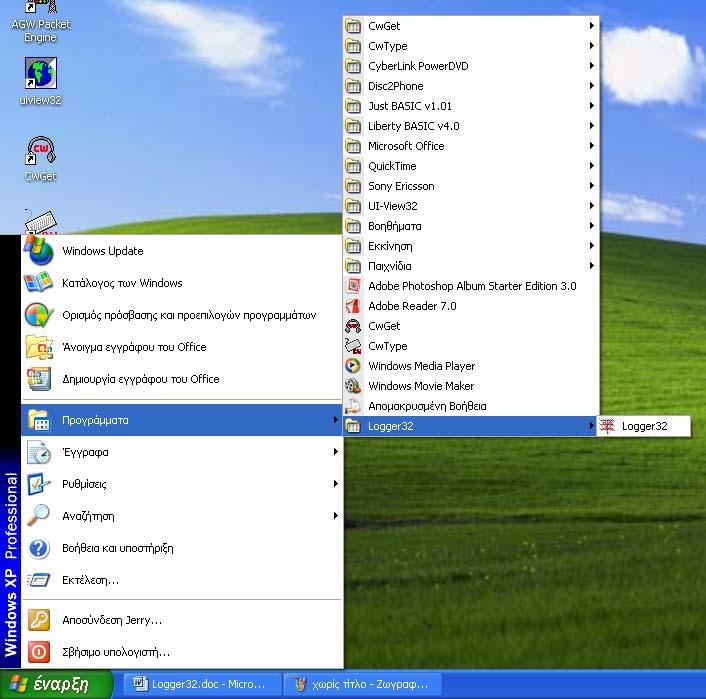Click the Ορισμός πρόσβασης program defaults icon
The width and height of the screenshot is (706, 699).
pos(39,315)
